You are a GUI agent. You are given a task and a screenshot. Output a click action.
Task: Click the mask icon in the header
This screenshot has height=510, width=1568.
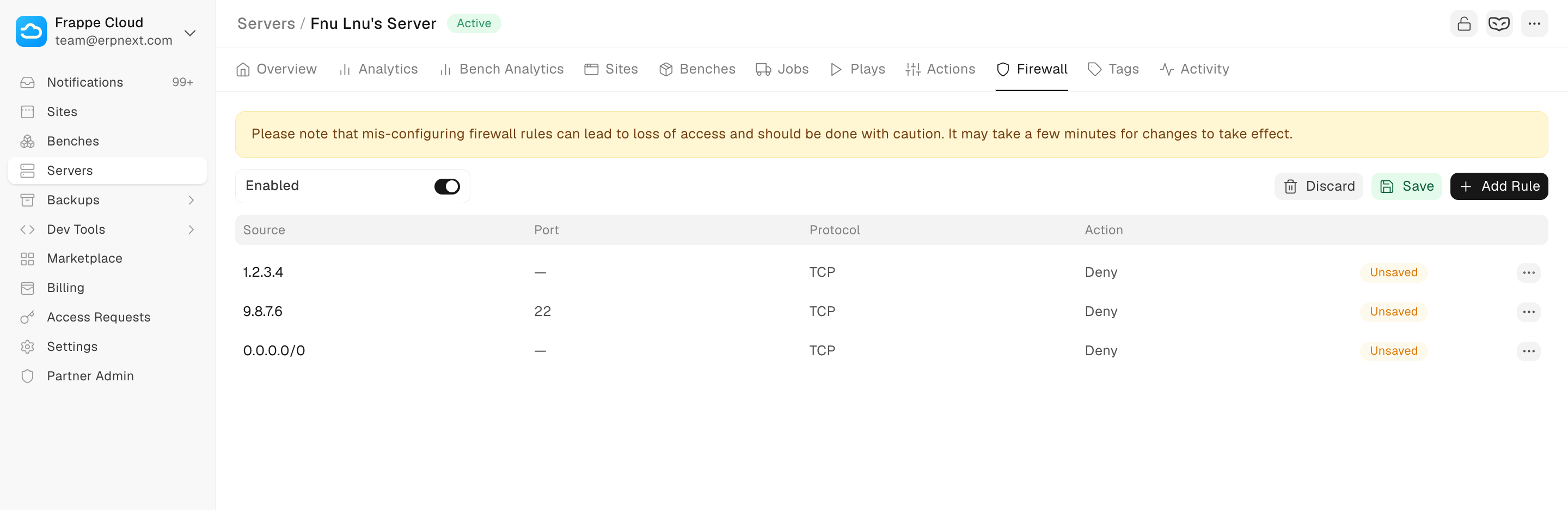[1498, 24]
